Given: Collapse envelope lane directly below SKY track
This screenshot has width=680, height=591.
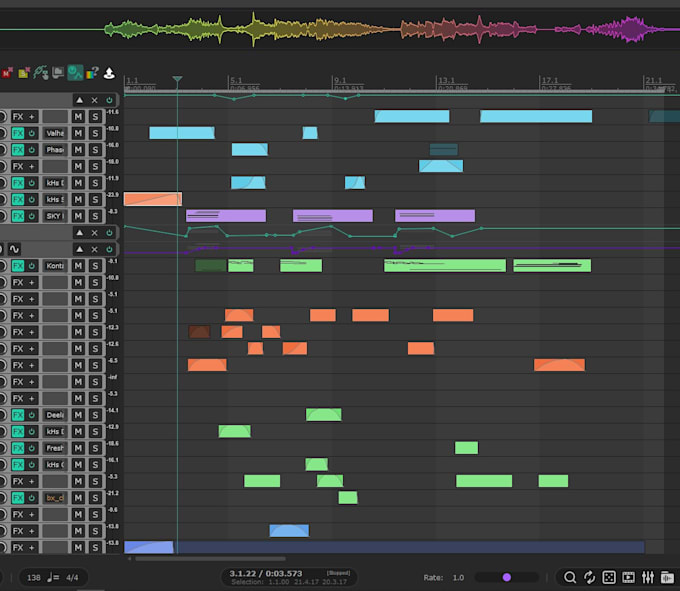Looking at the screenshot, I should point(80,233).
